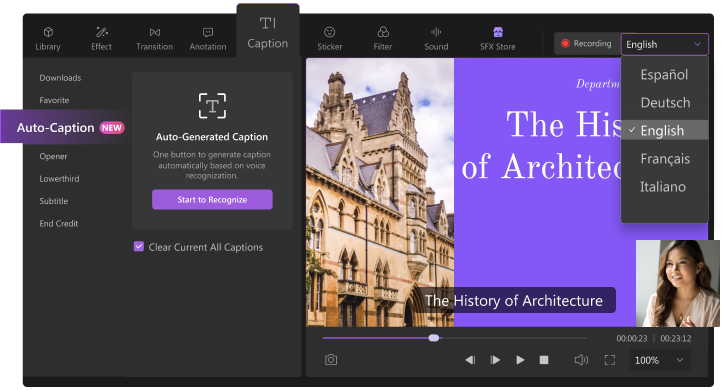Click The History of Architecture caption bar

[514, 300]
